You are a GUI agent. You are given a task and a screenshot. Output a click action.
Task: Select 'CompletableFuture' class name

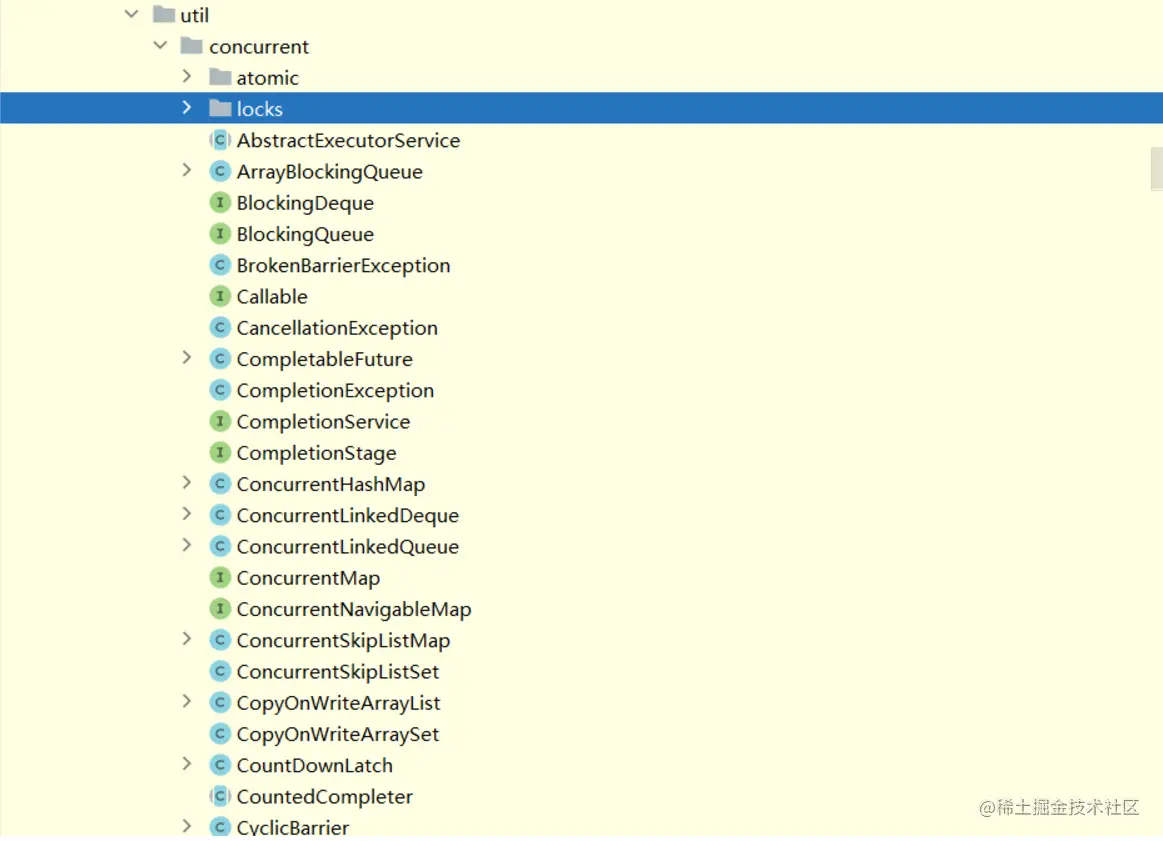pyautogui.click(x=324, y=360)
